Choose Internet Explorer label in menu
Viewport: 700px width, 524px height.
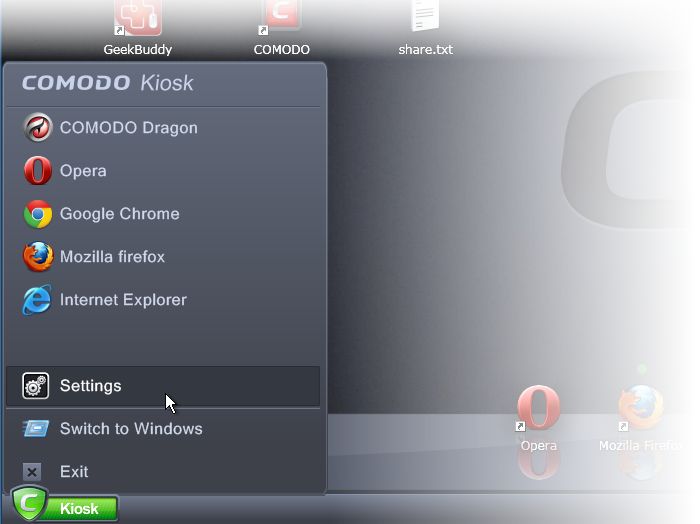pos(123,299)
